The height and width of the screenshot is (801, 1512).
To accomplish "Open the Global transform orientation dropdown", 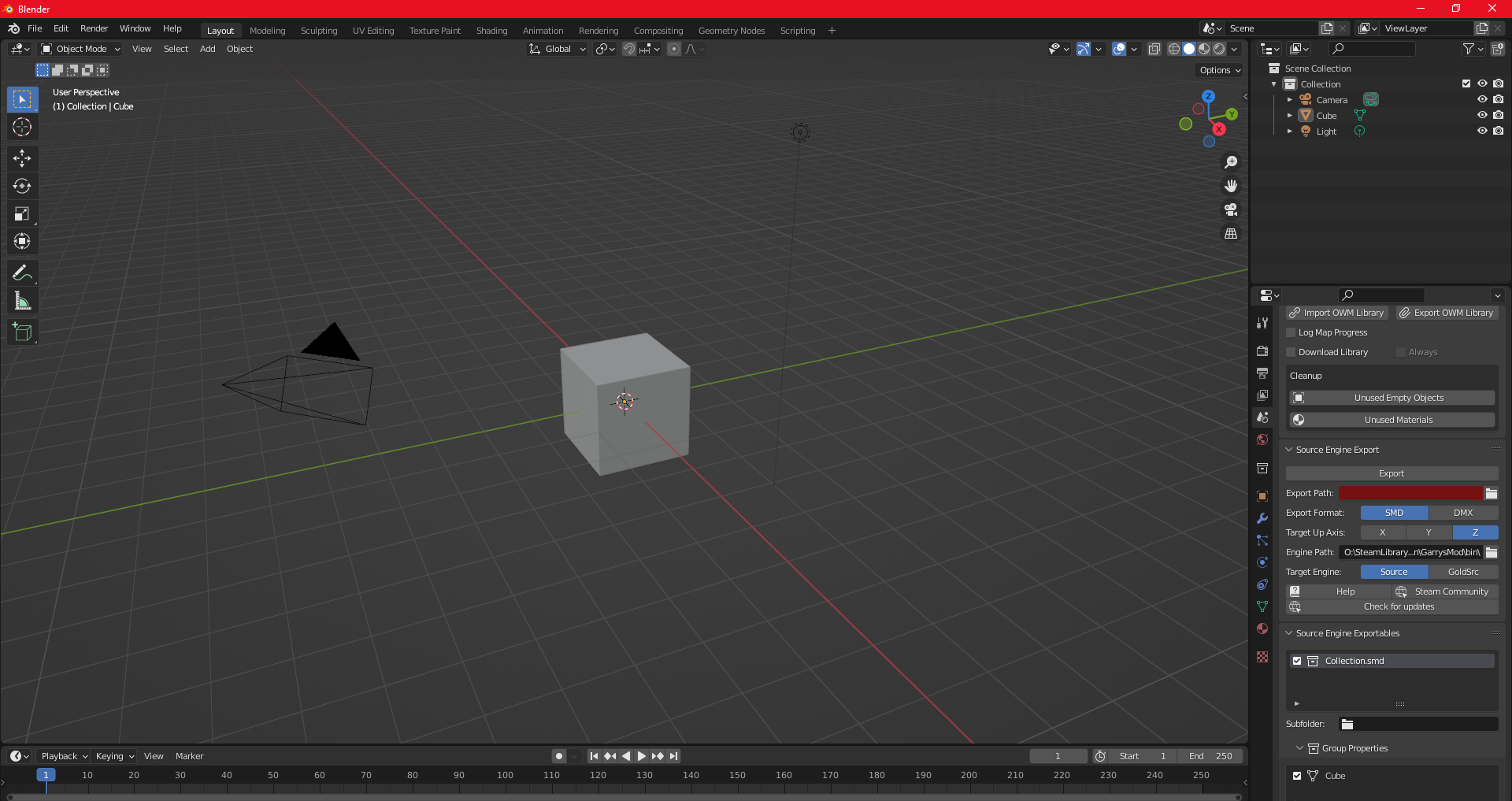I will pyautogui.click(x=558, y=49).
